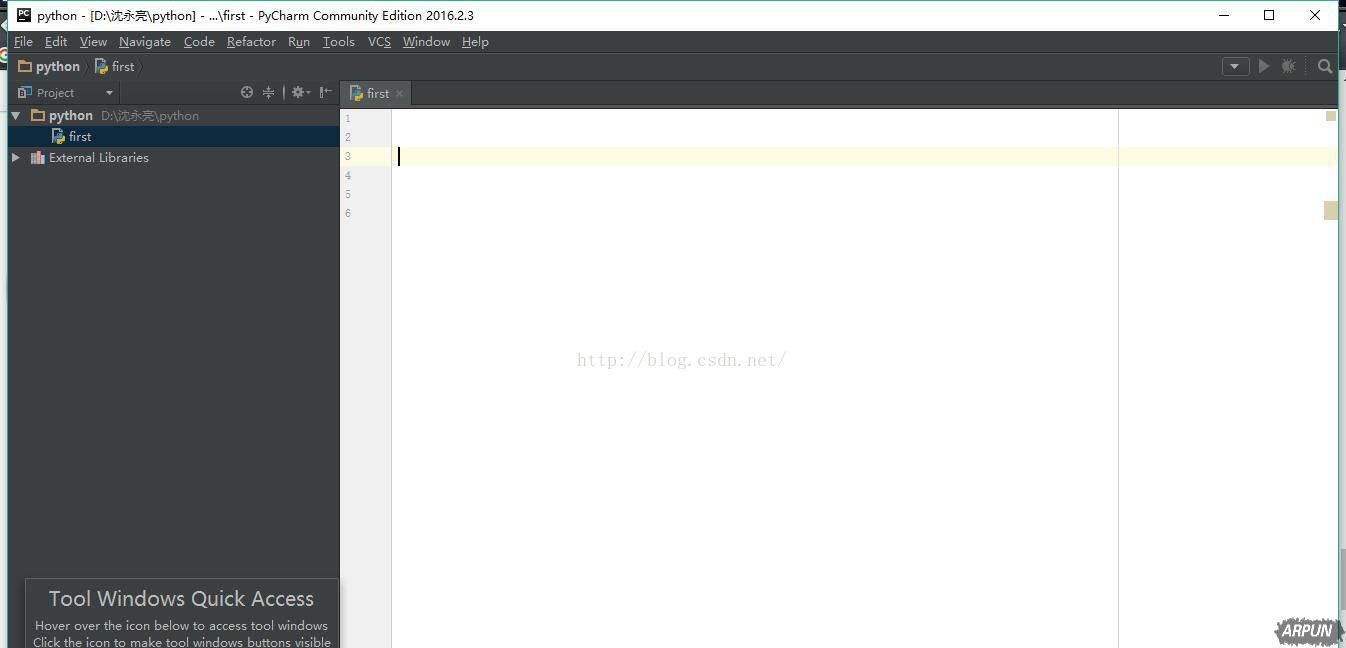Run the program using the green Run arrow

(x=1264, y=66)
